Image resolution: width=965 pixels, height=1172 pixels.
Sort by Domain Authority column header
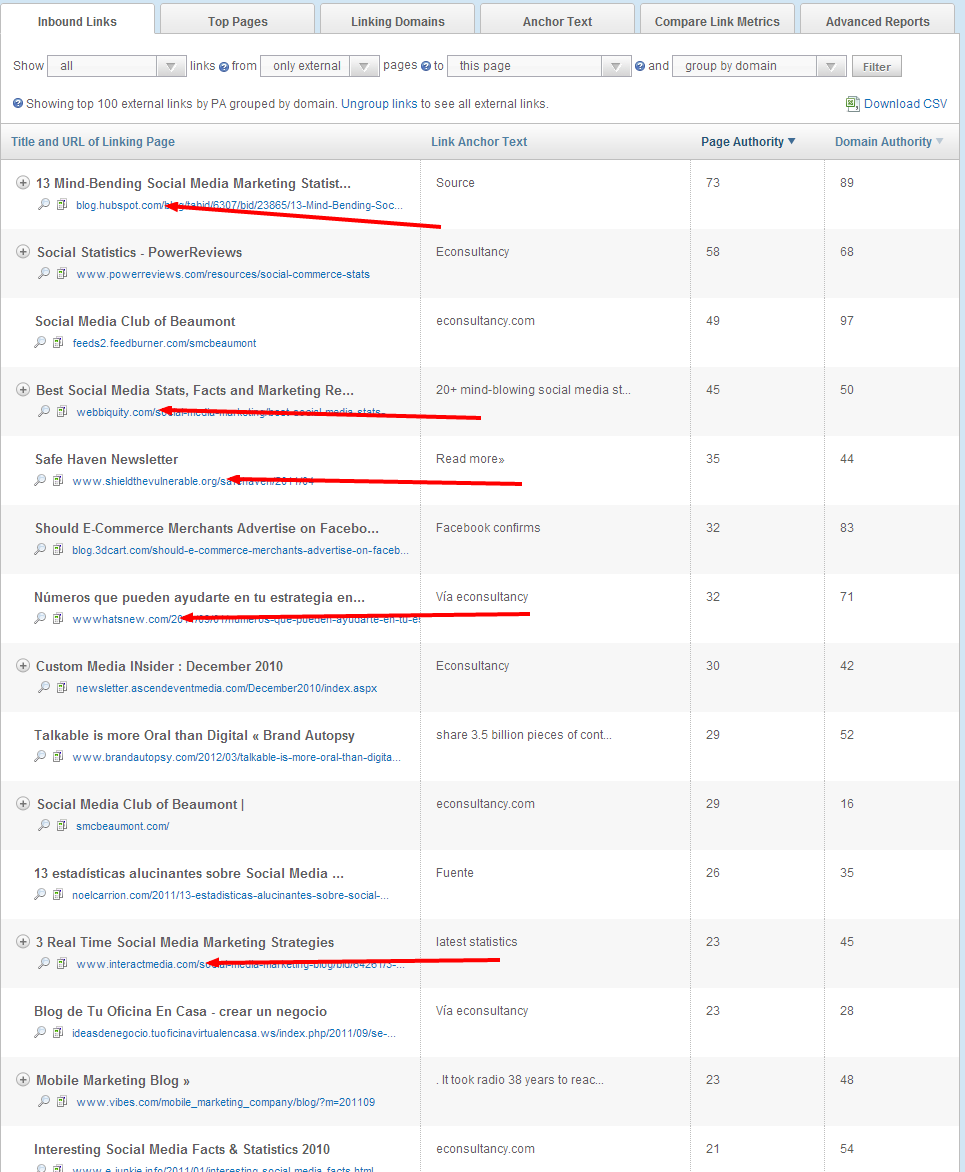pos(883,142)
